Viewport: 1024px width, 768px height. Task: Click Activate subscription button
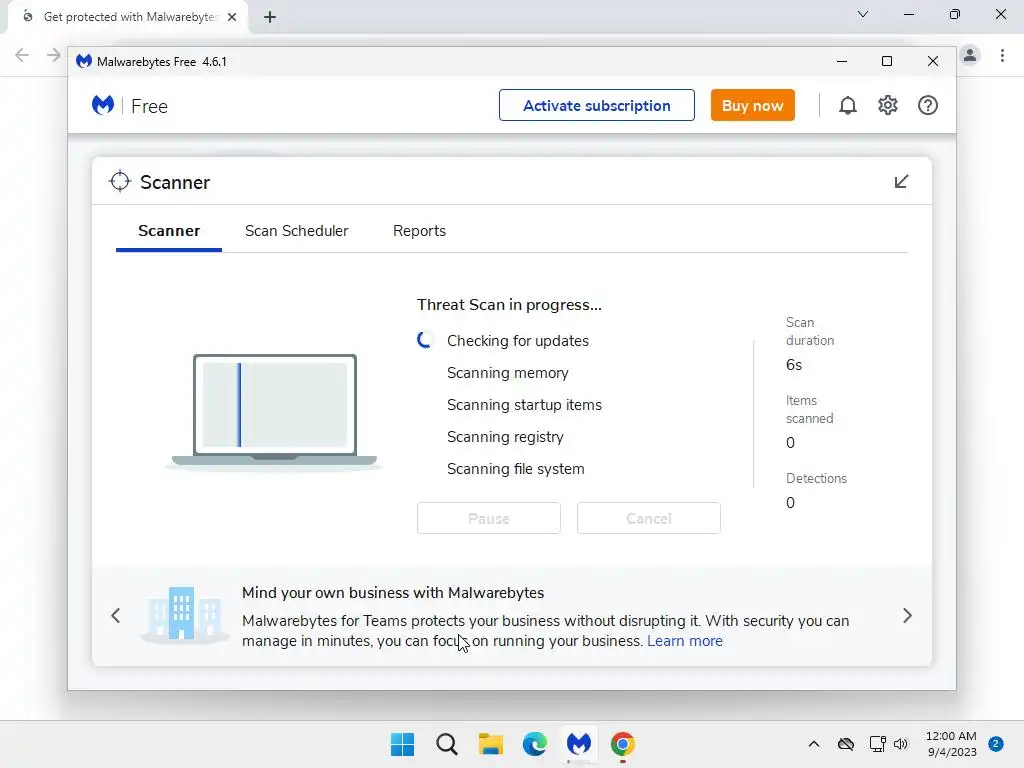(x=596, y=105)
